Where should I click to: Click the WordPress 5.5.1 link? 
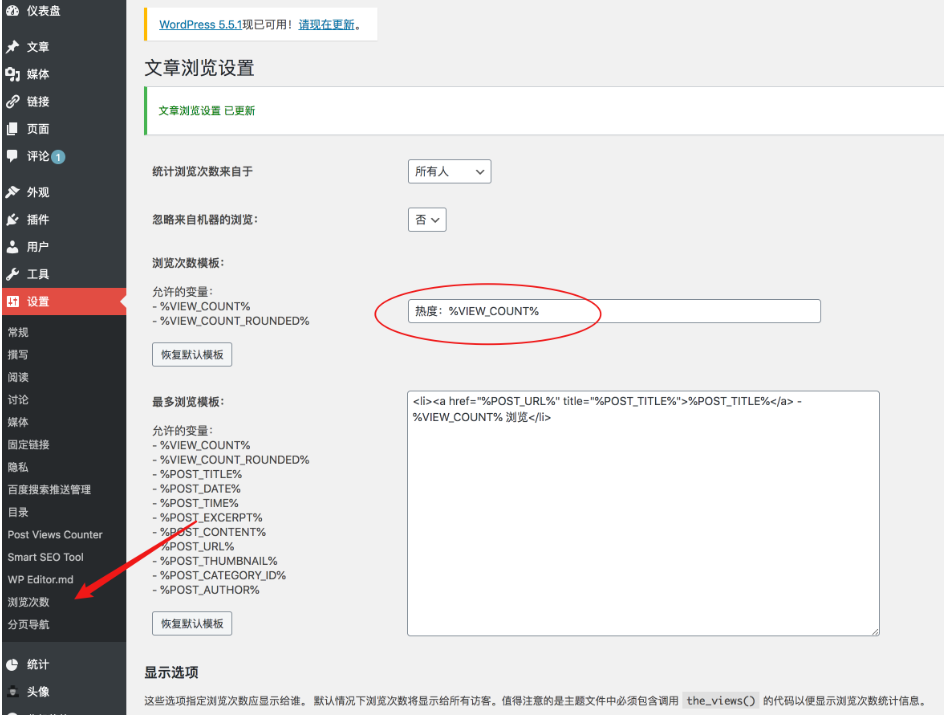point(200,25)
